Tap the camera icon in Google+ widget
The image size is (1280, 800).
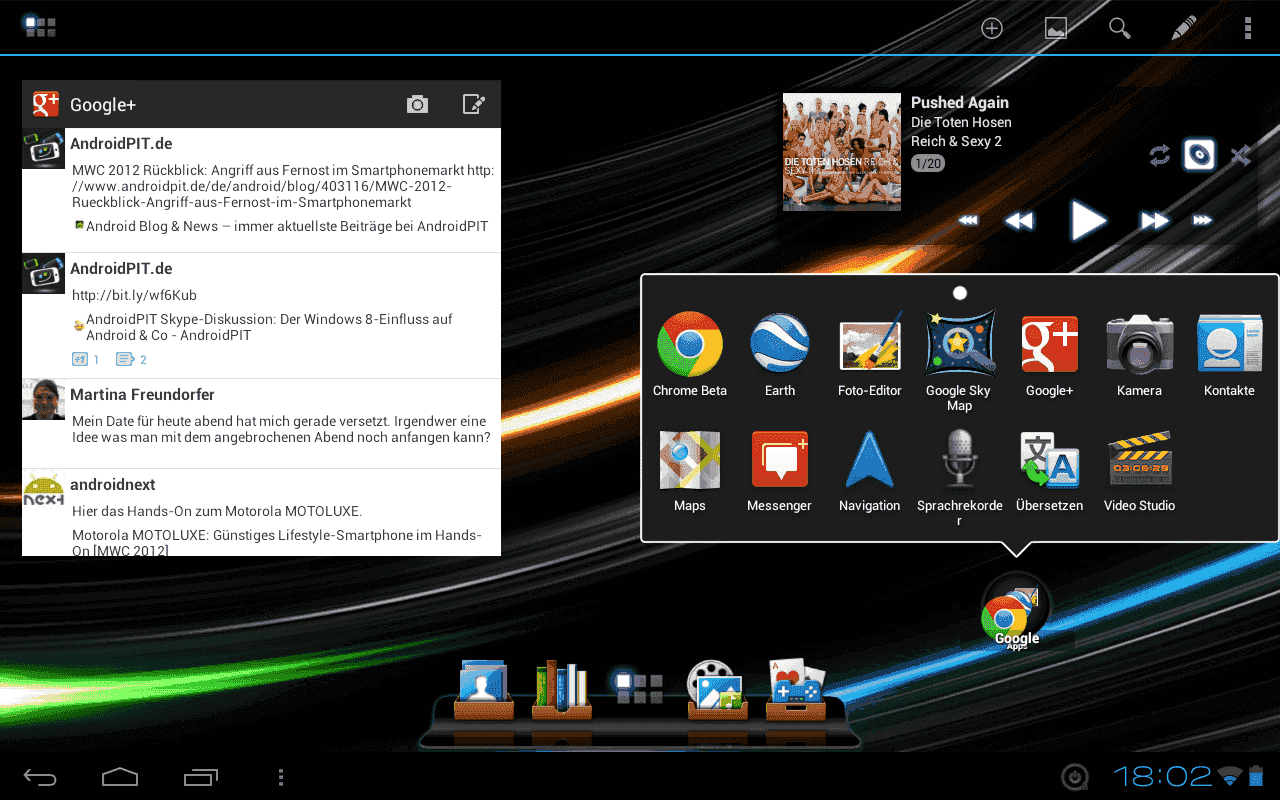coord(417,104)
